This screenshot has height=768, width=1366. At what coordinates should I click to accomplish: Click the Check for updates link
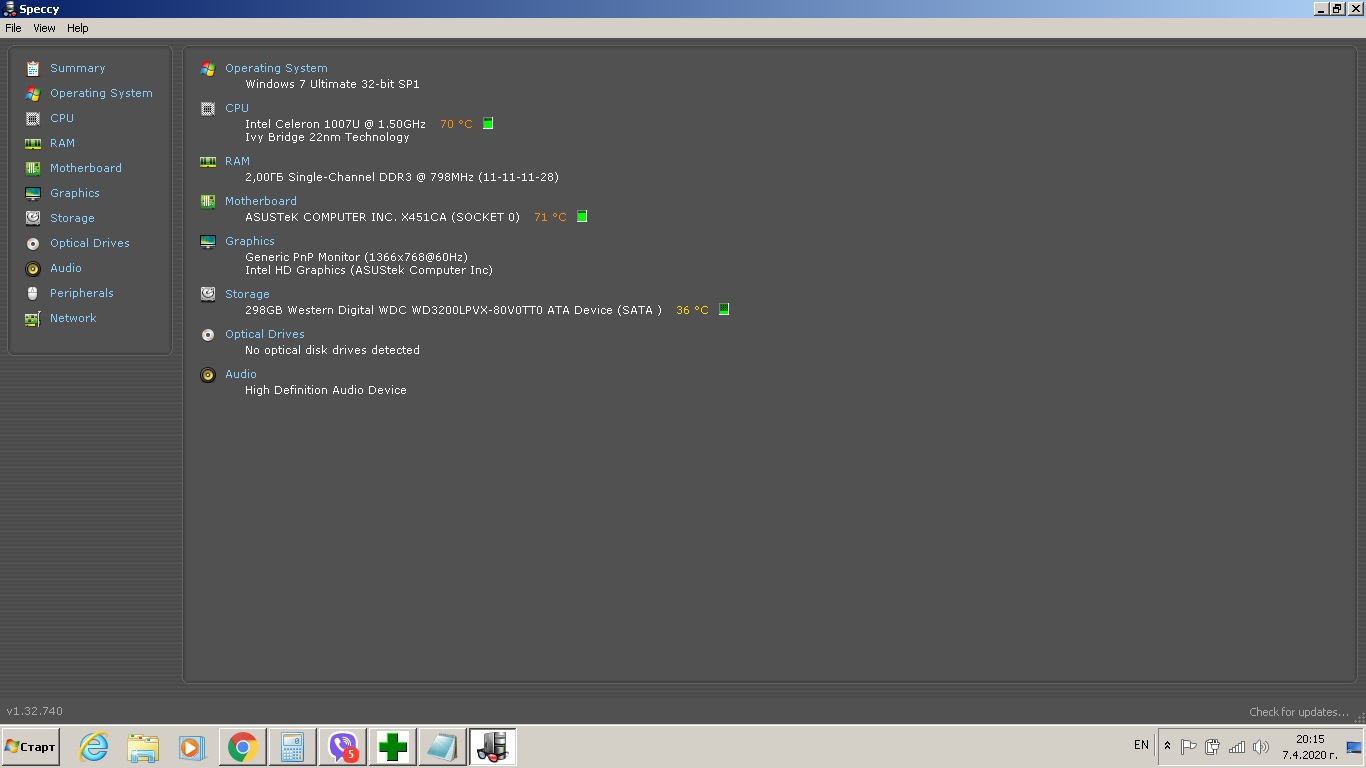coord(1298,712)
